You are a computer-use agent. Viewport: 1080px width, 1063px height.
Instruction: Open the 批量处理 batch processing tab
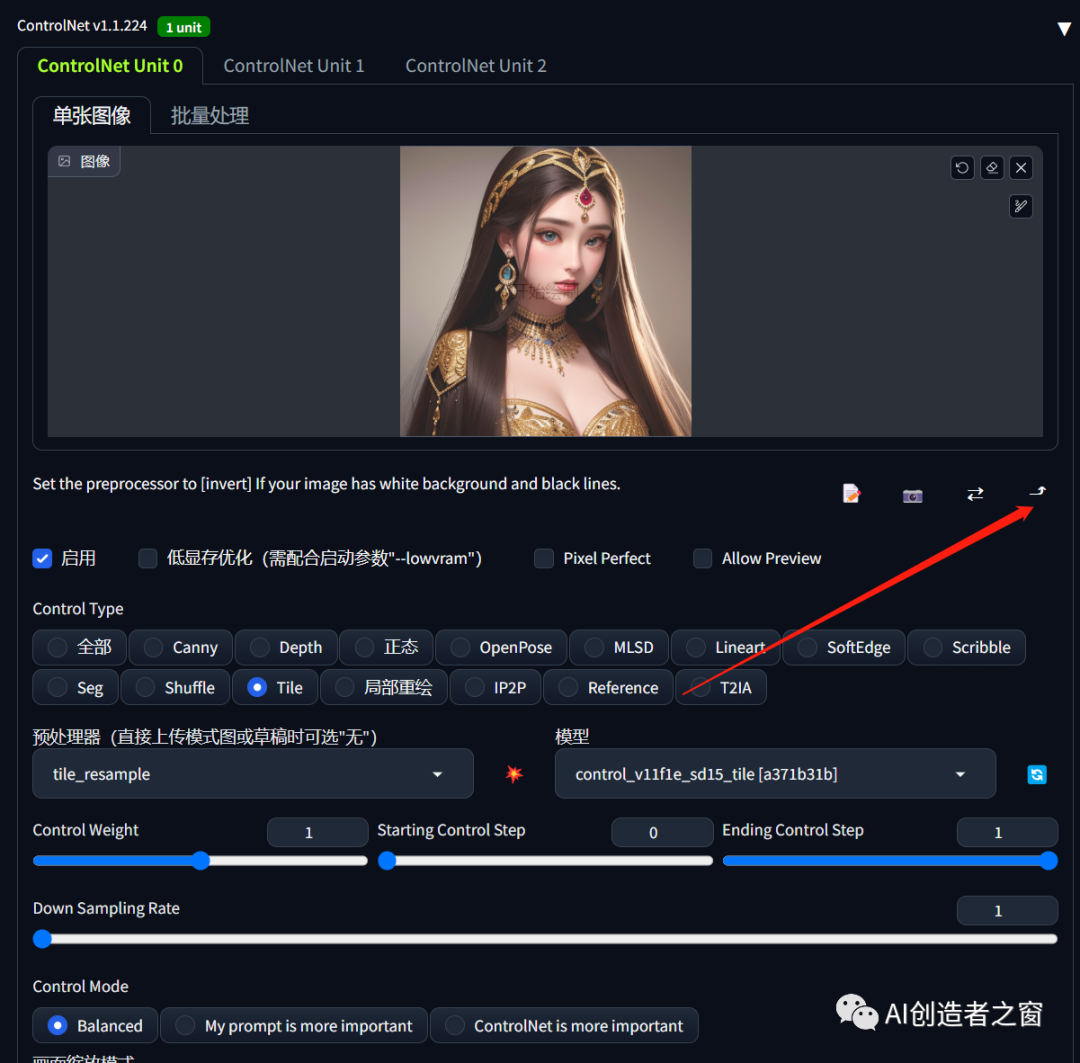pyautogui.click(x=209, y=115)
